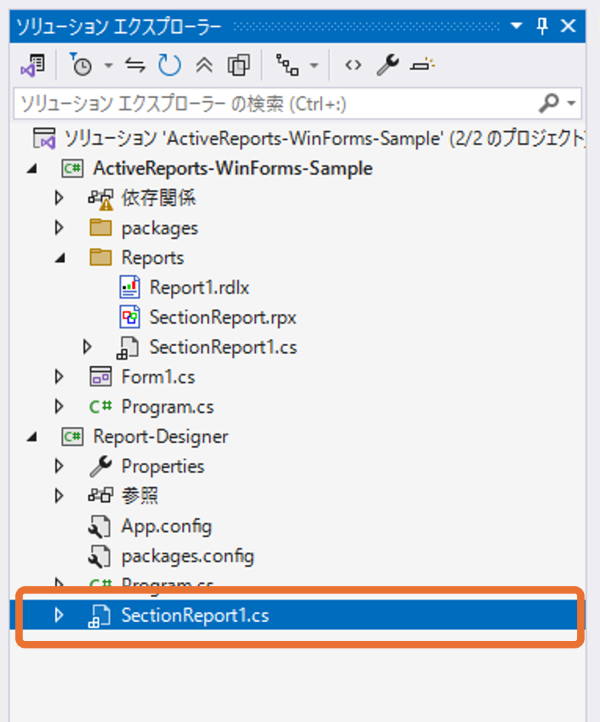
Task: Expand the Form1.cs node
Action: coord(59,377)
